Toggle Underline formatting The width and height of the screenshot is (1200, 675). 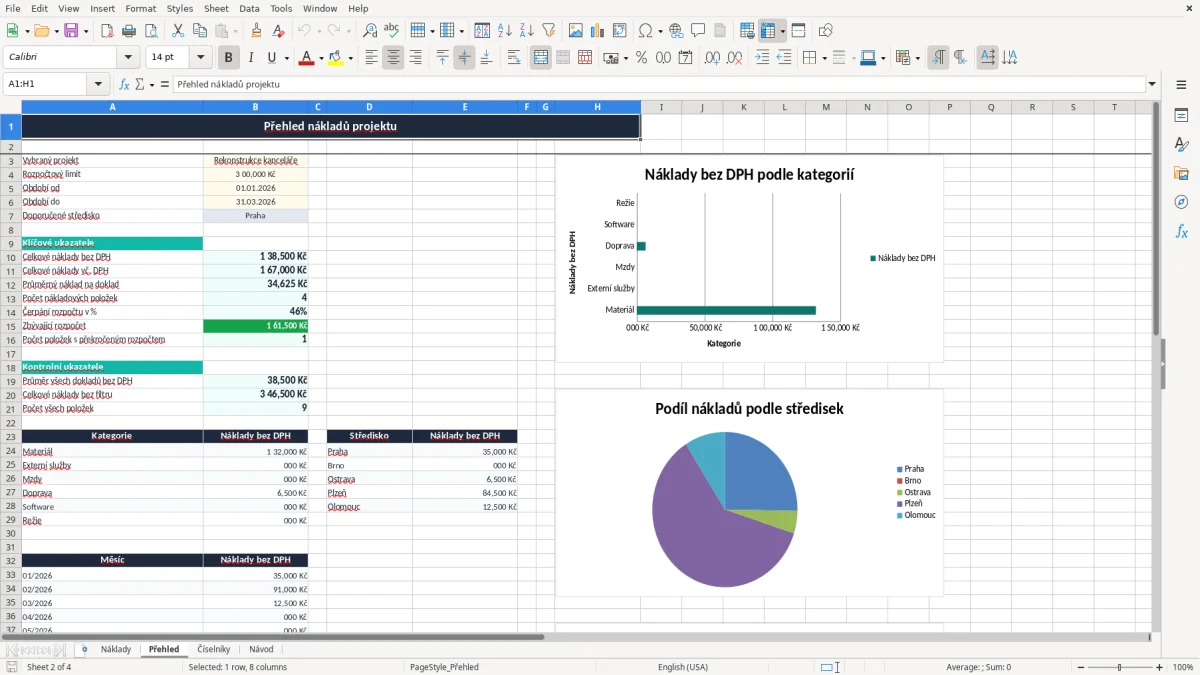272,58
